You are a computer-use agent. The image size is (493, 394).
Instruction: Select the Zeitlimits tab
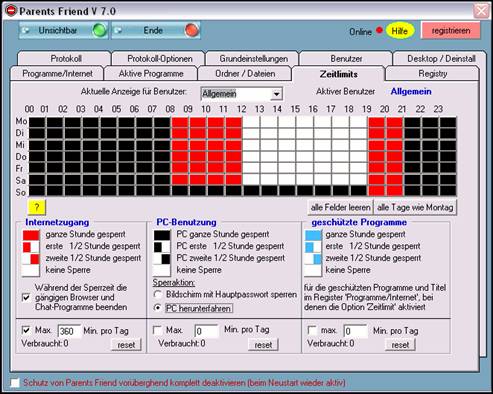(x=338, y=74)
